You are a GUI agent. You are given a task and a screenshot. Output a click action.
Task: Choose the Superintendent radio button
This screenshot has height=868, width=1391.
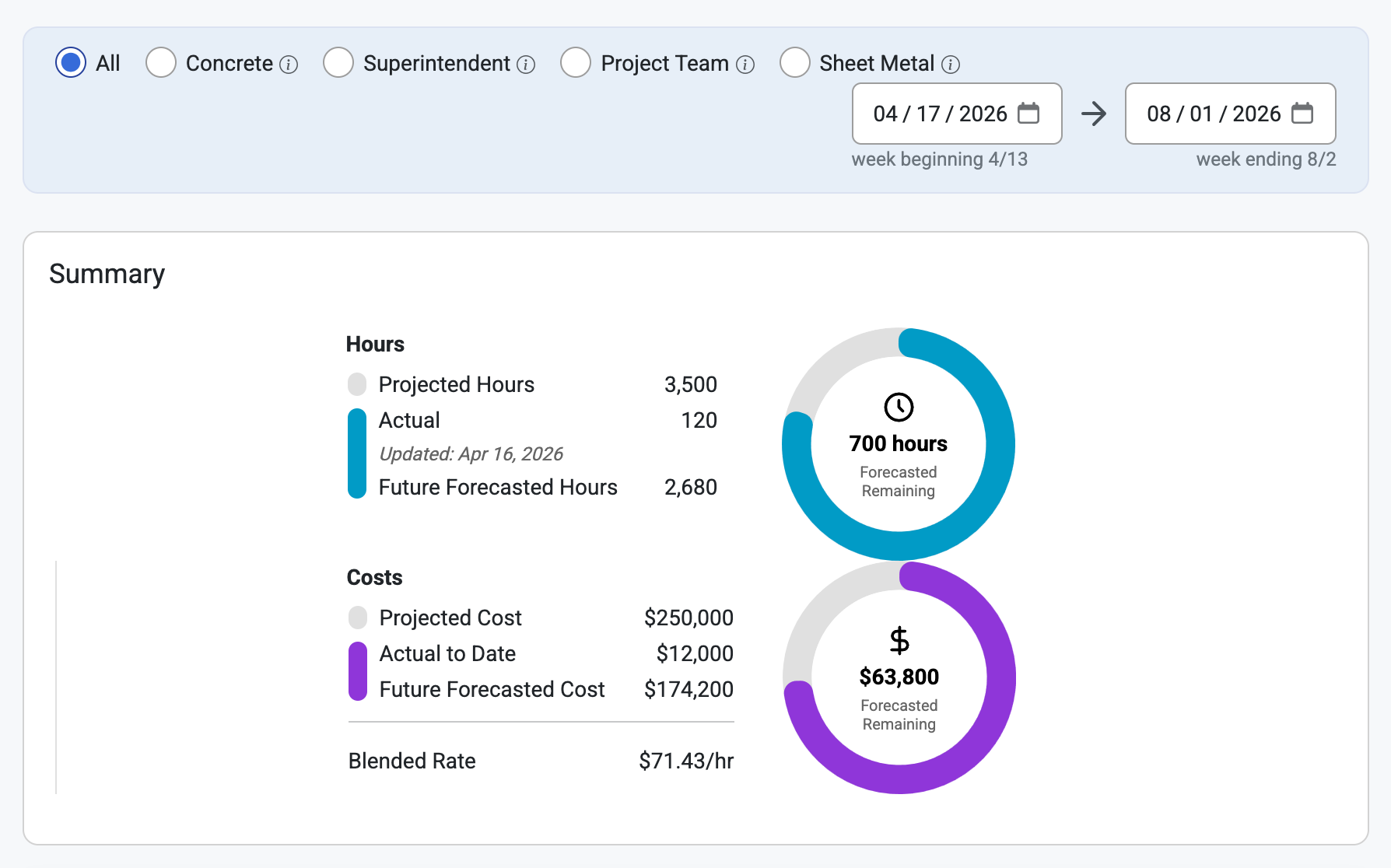(x=338, y=62)
